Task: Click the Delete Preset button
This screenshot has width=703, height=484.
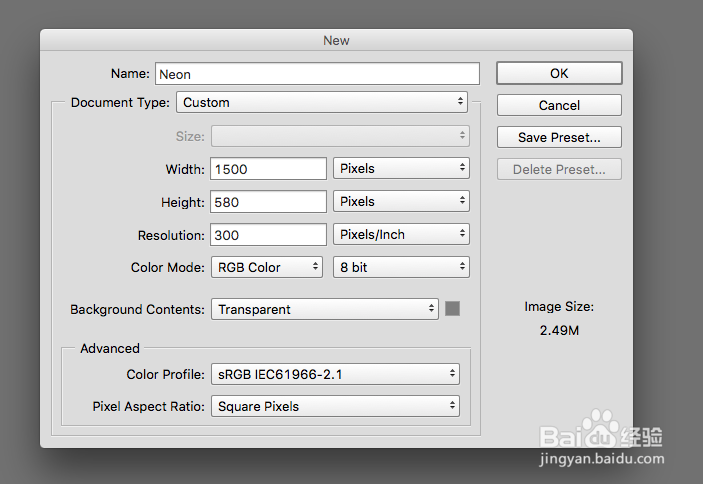Action: [x=559, y=169]
